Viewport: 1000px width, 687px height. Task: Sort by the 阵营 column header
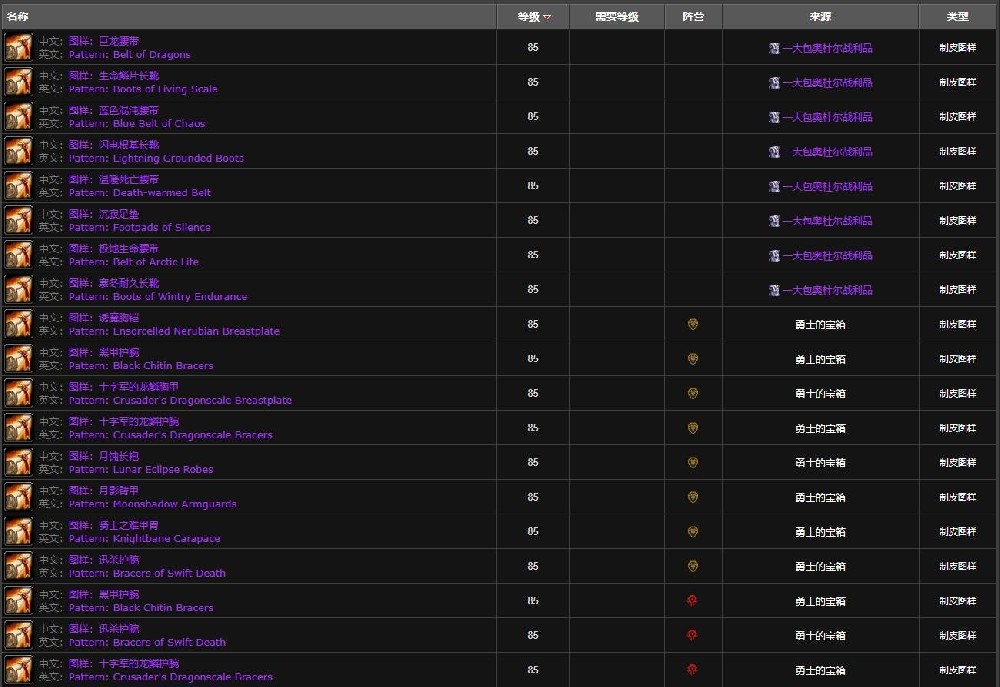click(692, 17)
